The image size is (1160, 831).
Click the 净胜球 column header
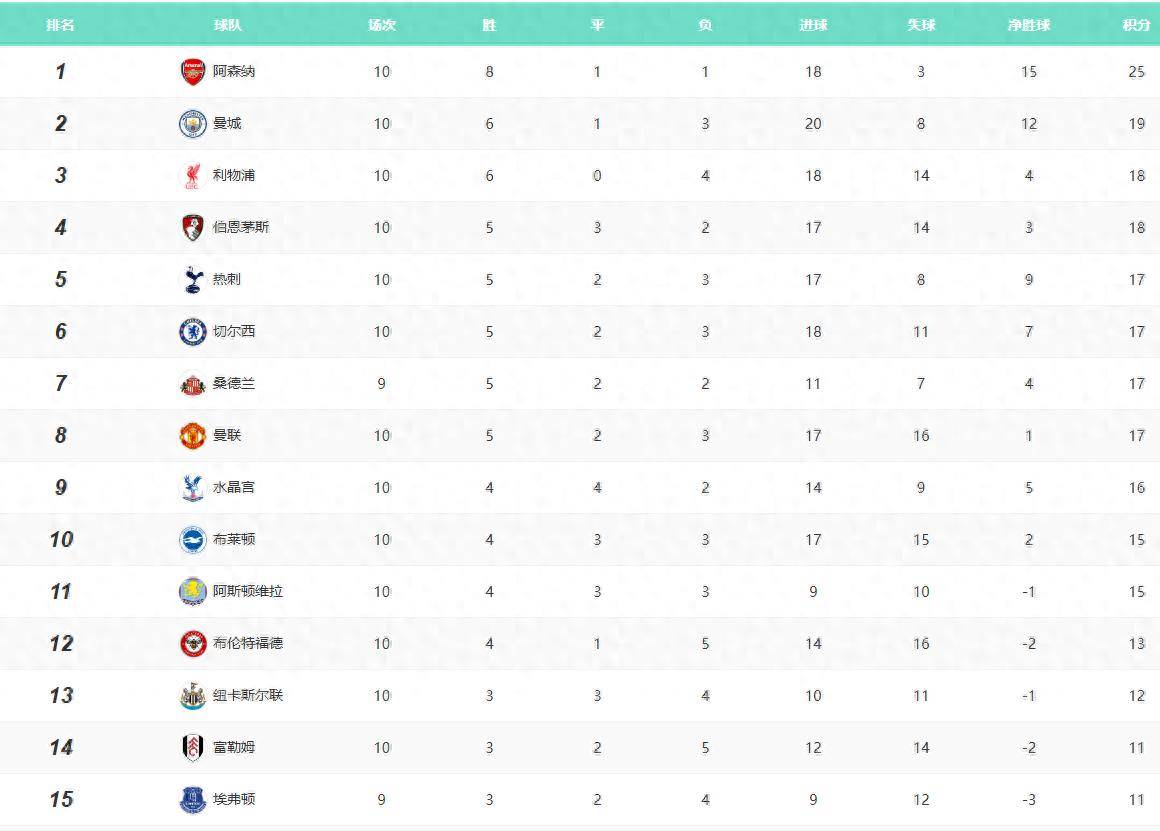(1029, 25)
